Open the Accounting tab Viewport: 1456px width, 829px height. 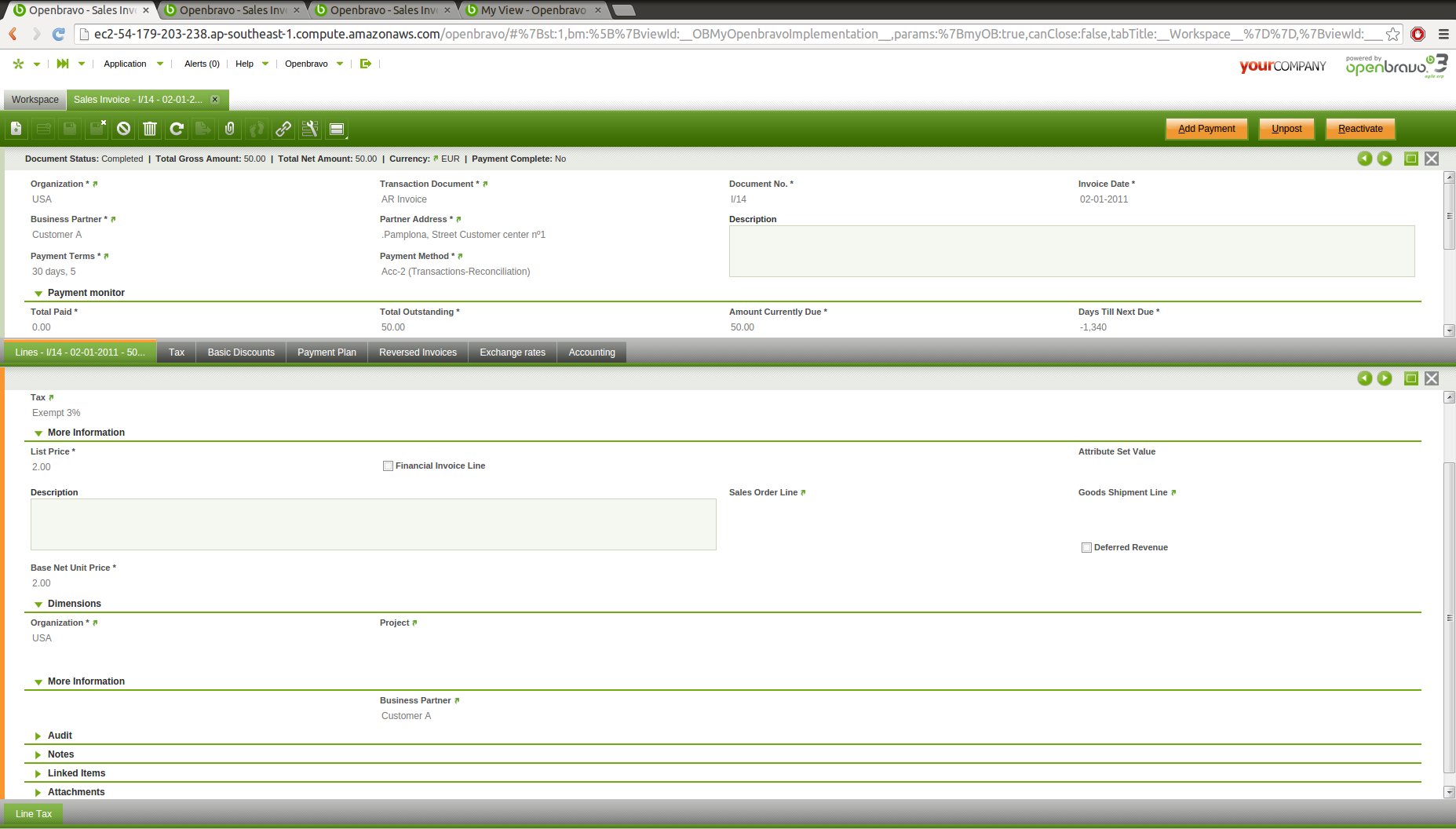tap(591, 352)
